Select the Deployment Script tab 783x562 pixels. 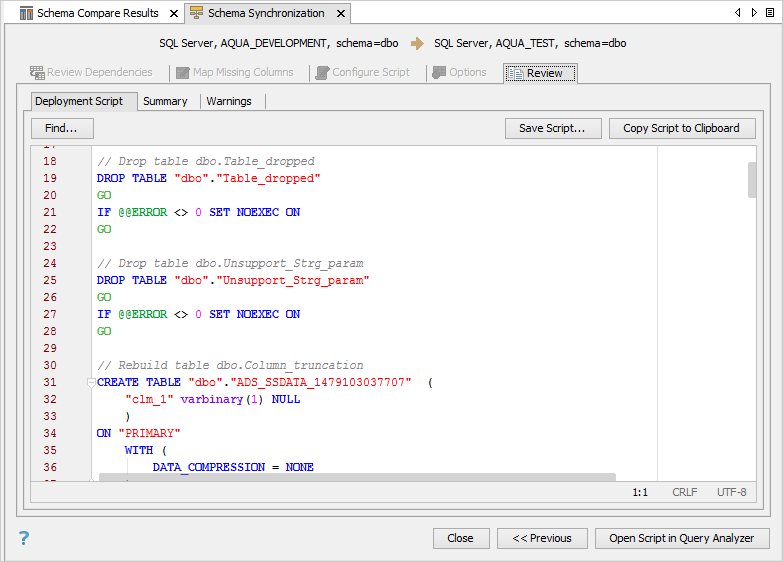tap(78, 101)
